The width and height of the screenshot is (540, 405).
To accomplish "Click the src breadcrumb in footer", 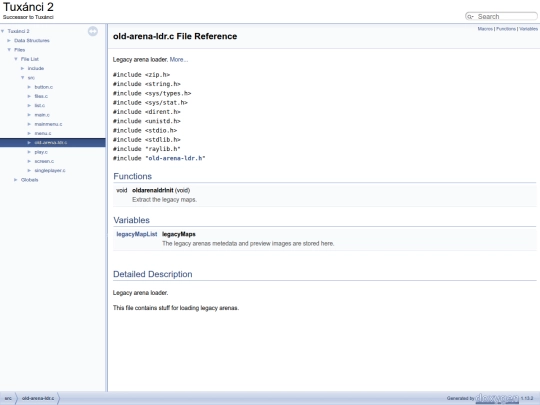I will tap(8, 398).
